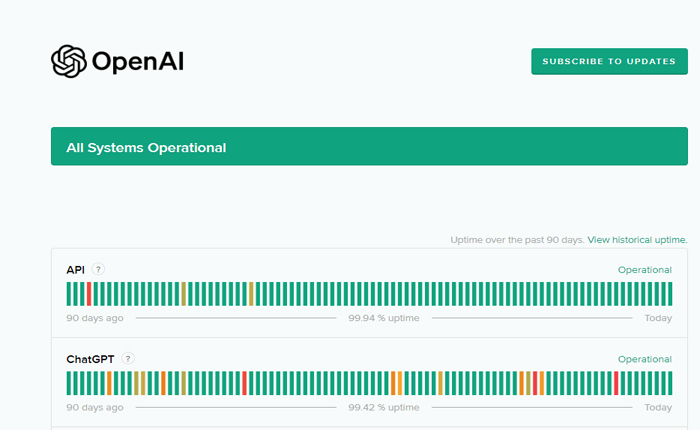Select the first yellow bar in API timeline
Viewport: 700px width, 430px height.
click(x=184, y=293)
